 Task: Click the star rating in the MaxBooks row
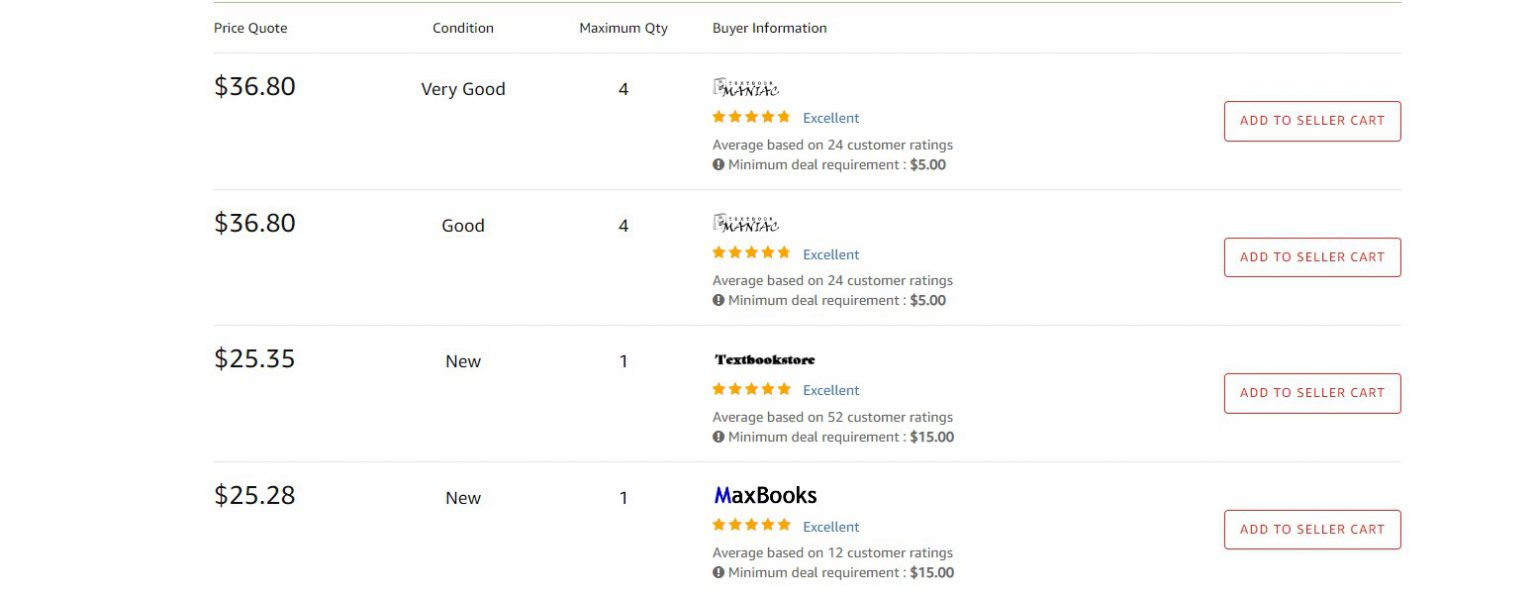(750, 525)
